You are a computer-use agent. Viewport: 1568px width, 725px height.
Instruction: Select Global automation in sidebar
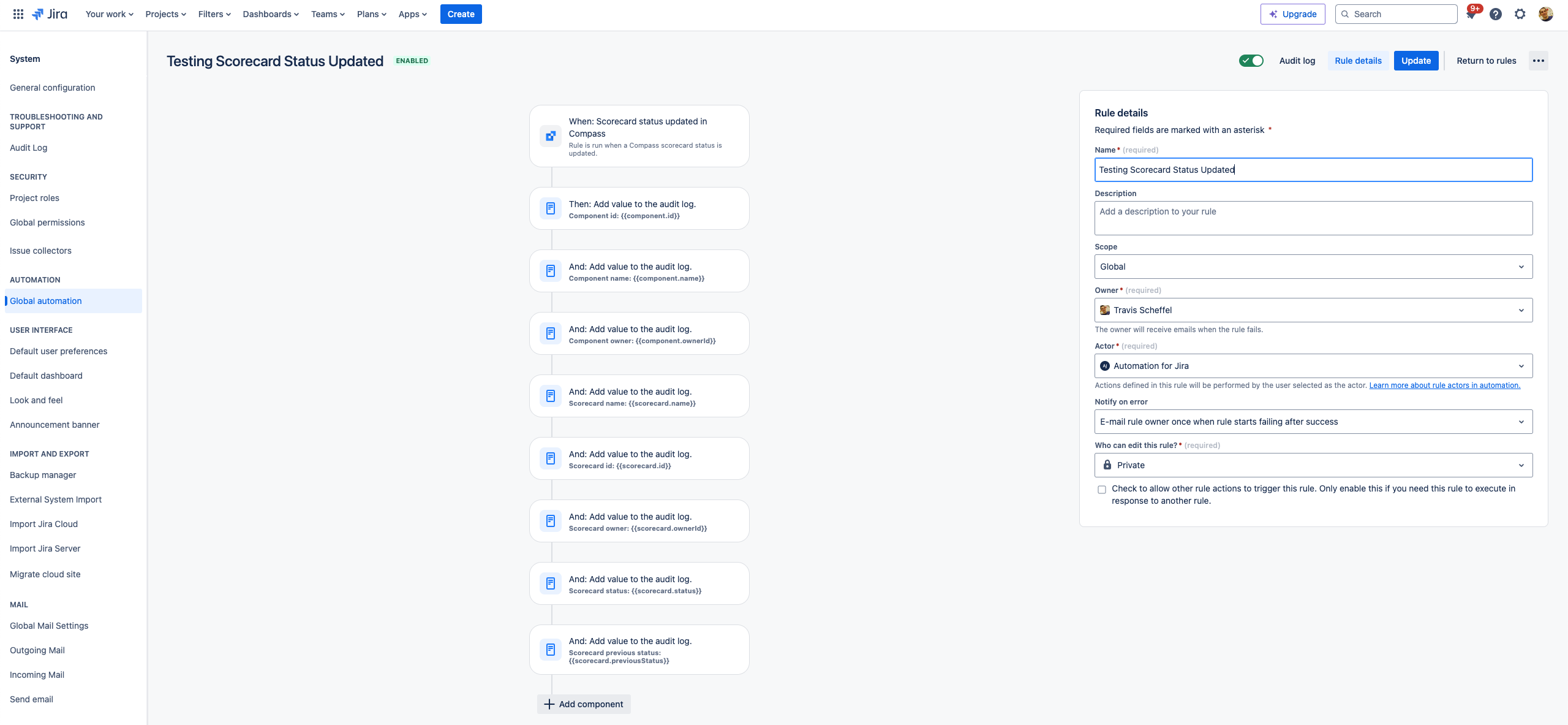click(x=73, y=301)
